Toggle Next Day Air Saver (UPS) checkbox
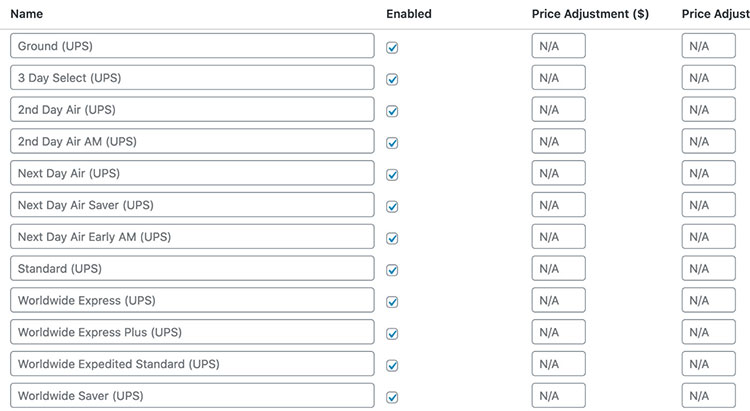This screenshot has width=750, height=411. point(392,206)
